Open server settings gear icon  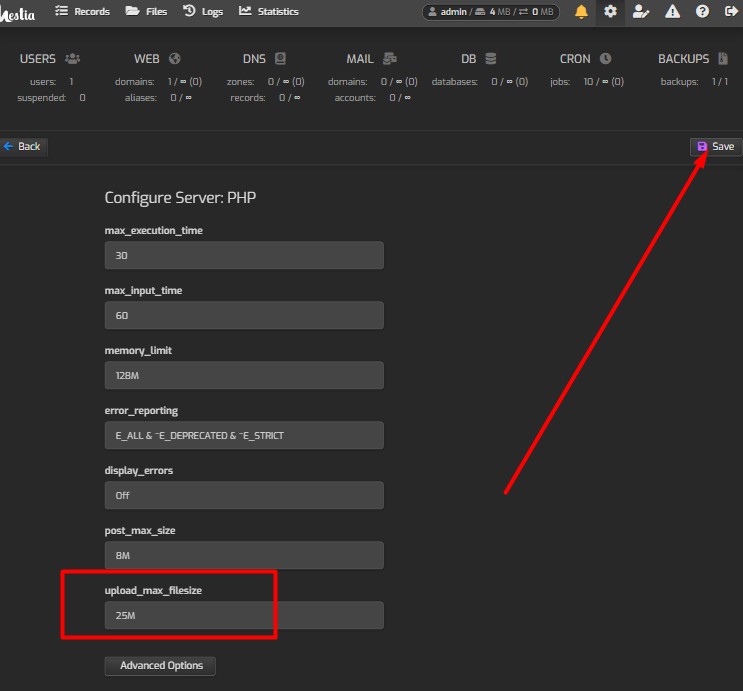[x=610, y=11]
